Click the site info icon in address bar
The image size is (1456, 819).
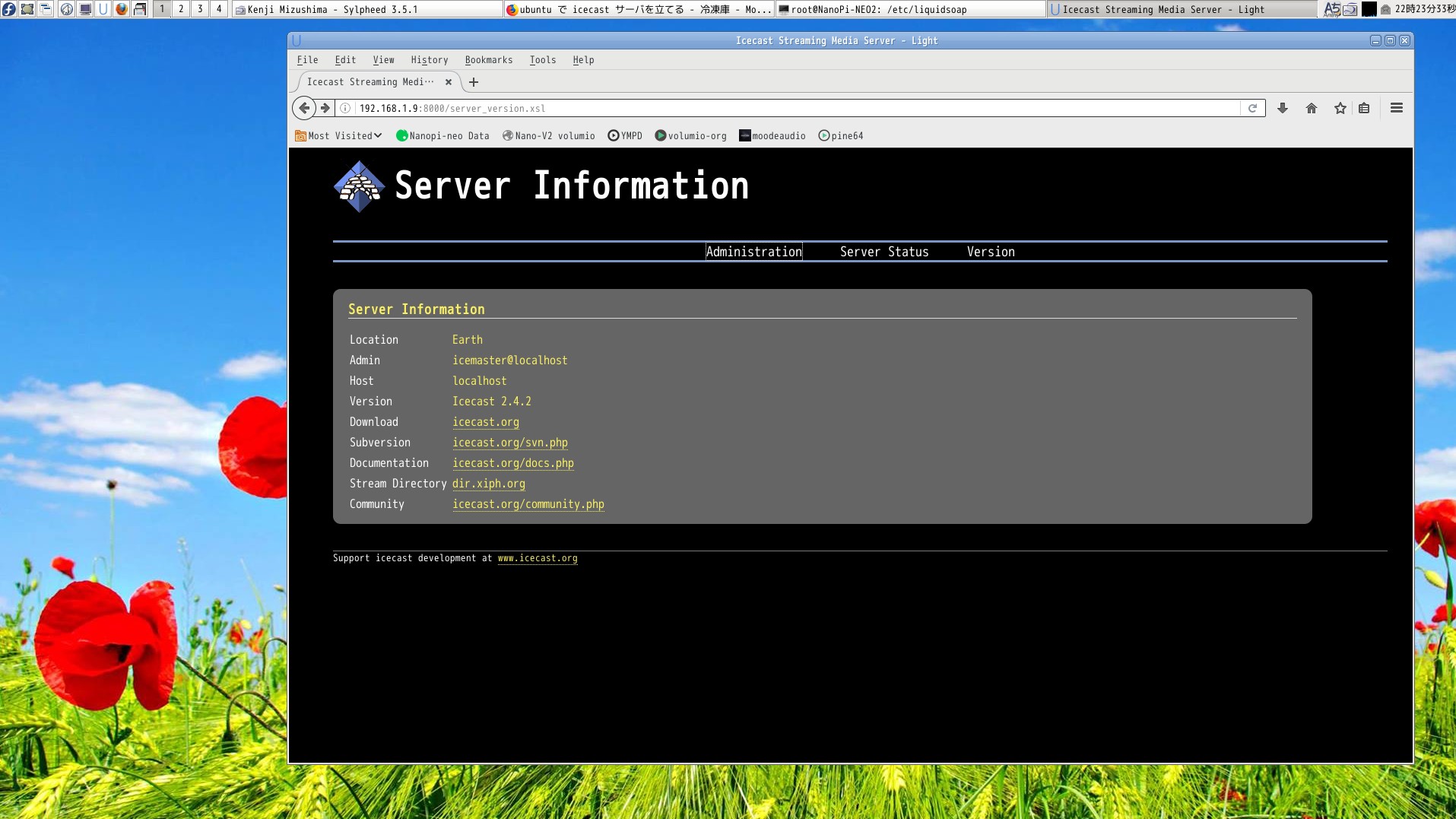point(345,108)
